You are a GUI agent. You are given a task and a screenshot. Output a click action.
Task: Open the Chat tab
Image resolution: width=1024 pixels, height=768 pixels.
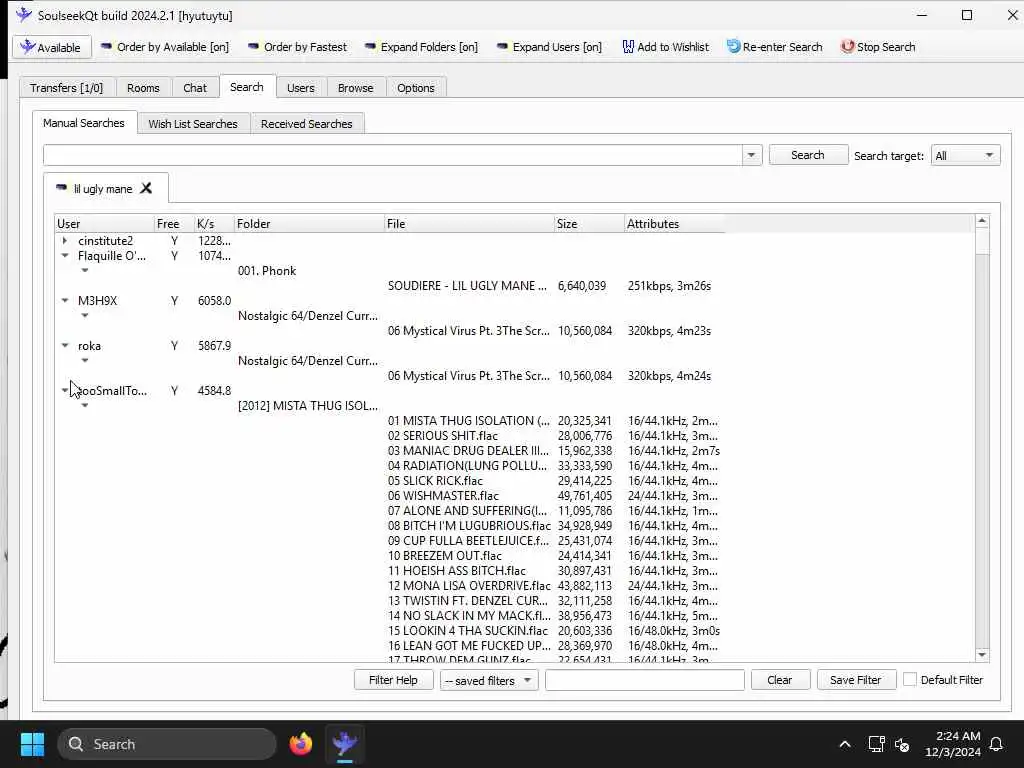195,88
